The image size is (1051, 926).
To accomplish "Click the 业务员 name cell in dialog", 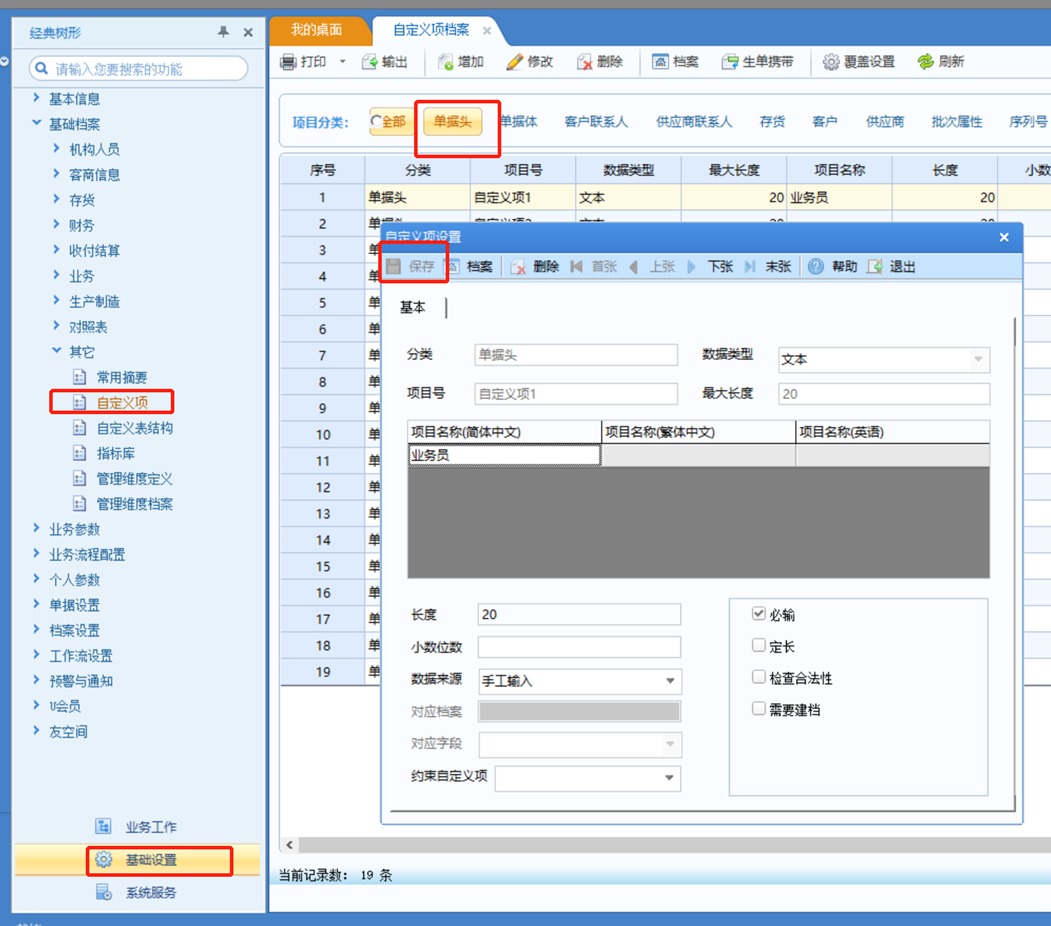I will point(503,455).
